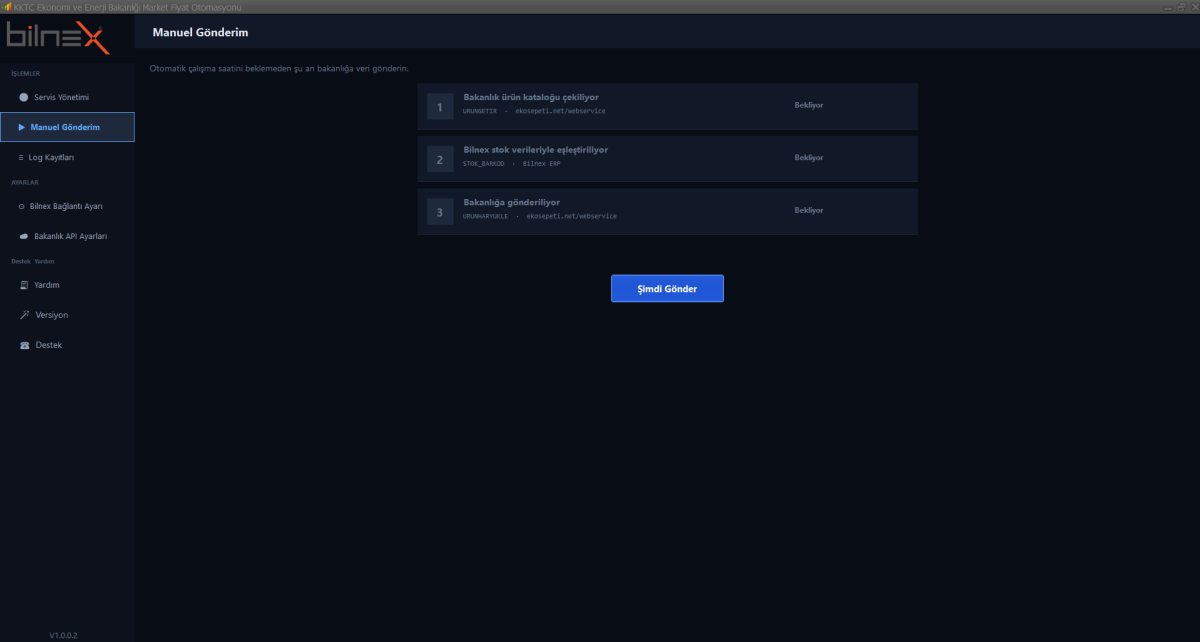Click the Bakanlığa gönderiliyor step title

coord(512,202)
